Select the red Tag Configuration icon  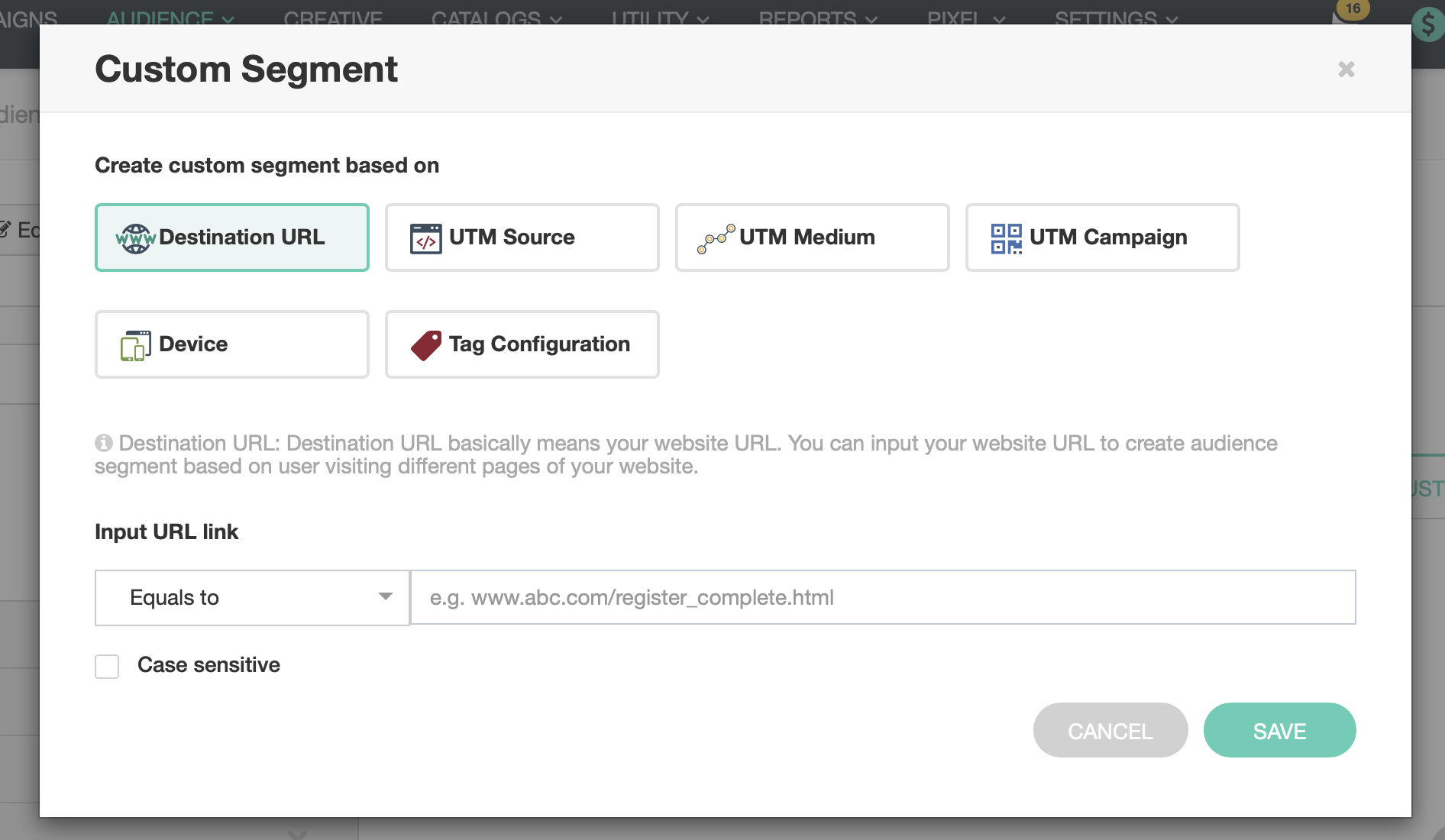pyautogui.click(x=425, y=345)
